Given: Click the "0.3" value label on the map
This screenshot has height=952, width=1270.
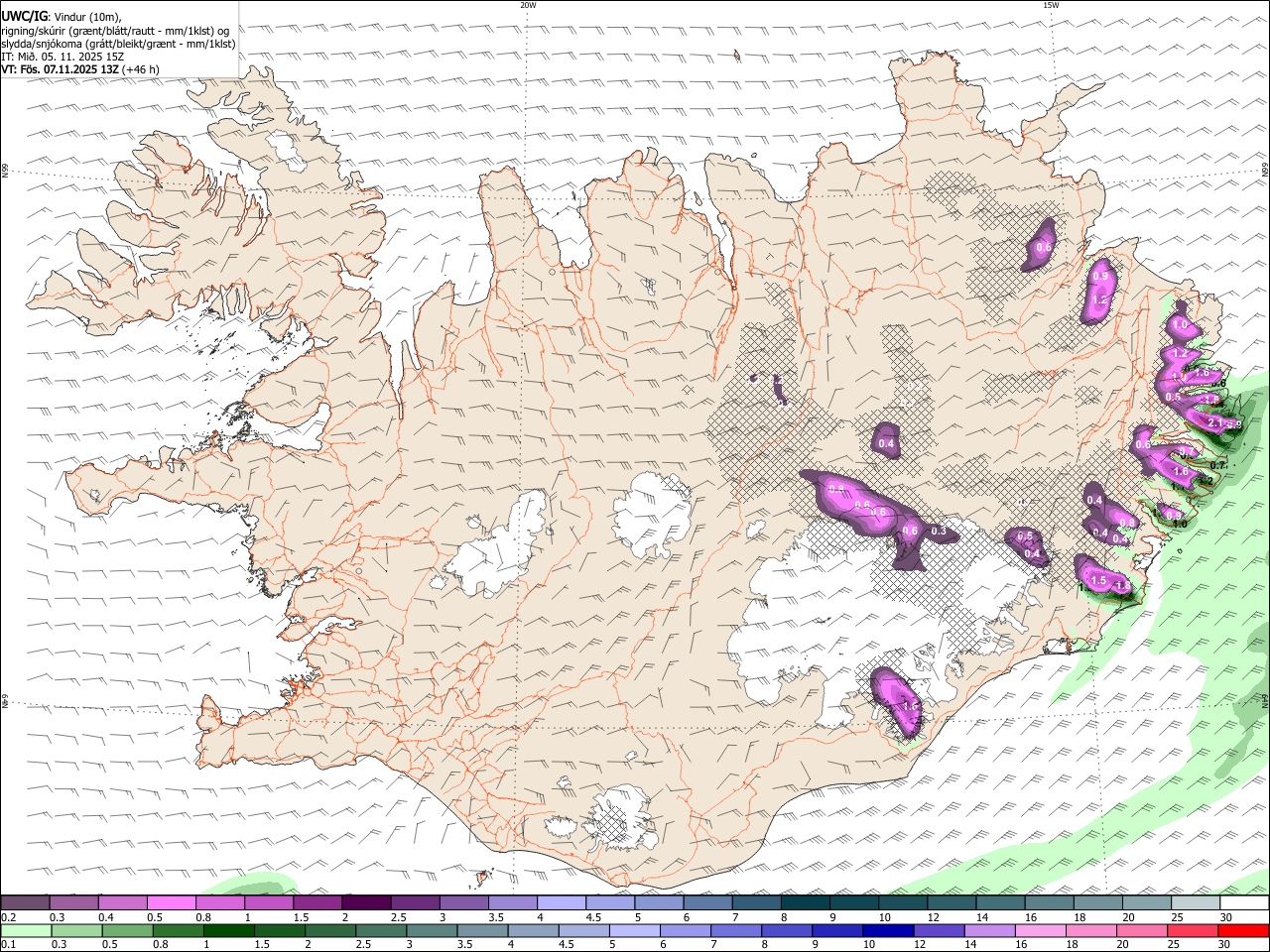Looking at the screenshot, I should tap(940, 533).
